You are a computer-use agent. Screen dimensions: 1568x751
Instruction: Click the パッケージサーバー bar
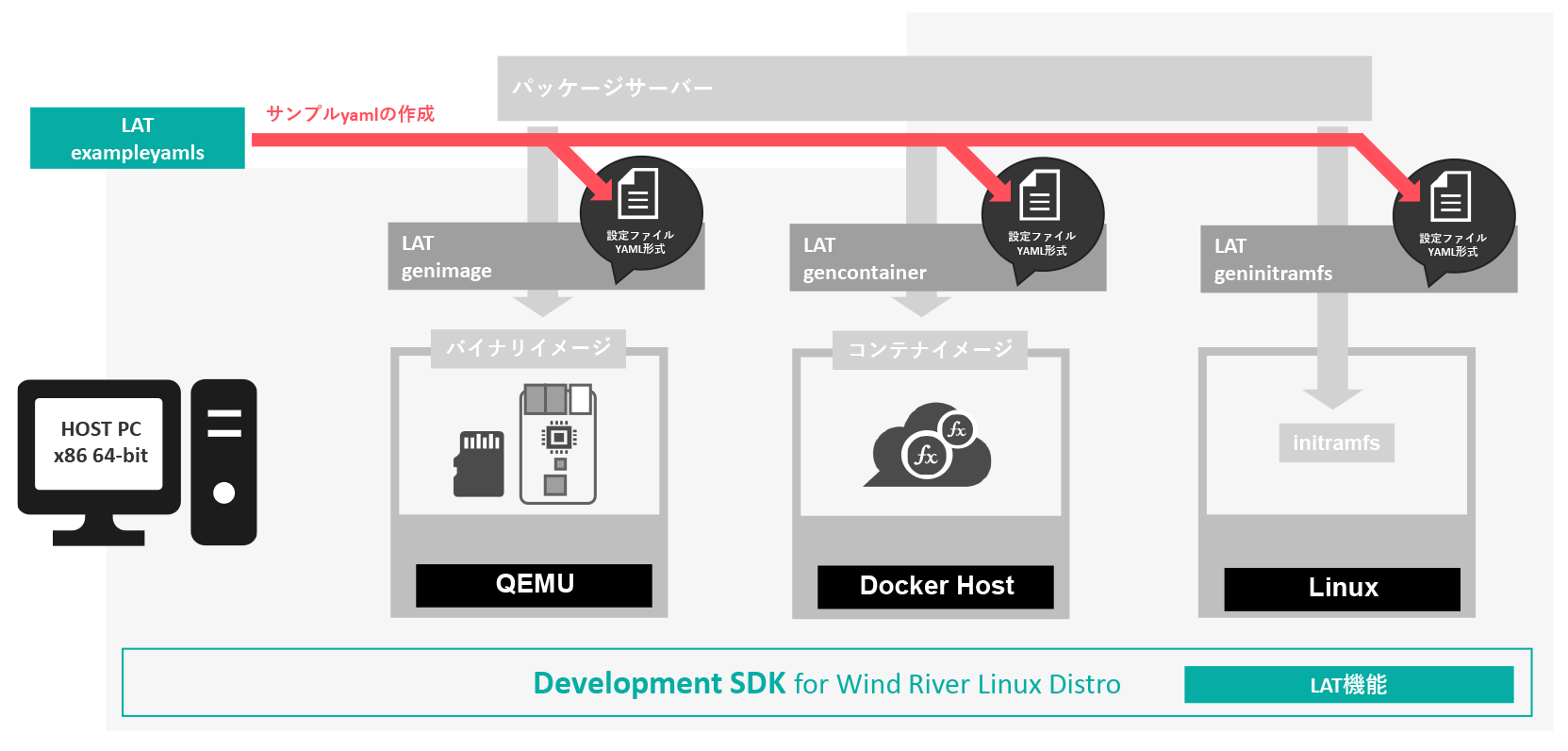pos(934,88)
